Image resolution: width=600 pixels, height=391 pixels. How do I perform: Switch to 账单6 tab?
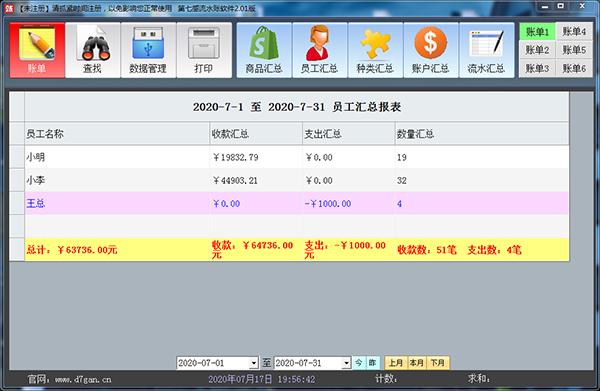tap(574, 68)
